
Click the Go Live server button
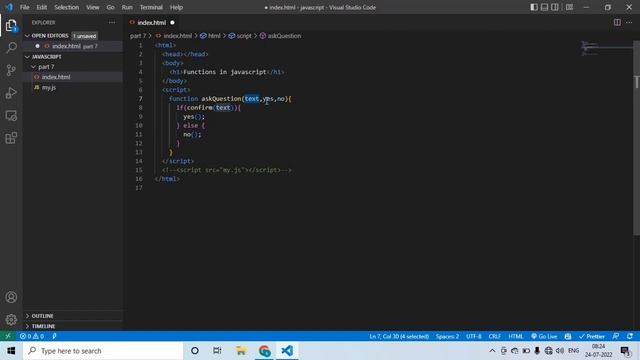click(x=544, y=336)
